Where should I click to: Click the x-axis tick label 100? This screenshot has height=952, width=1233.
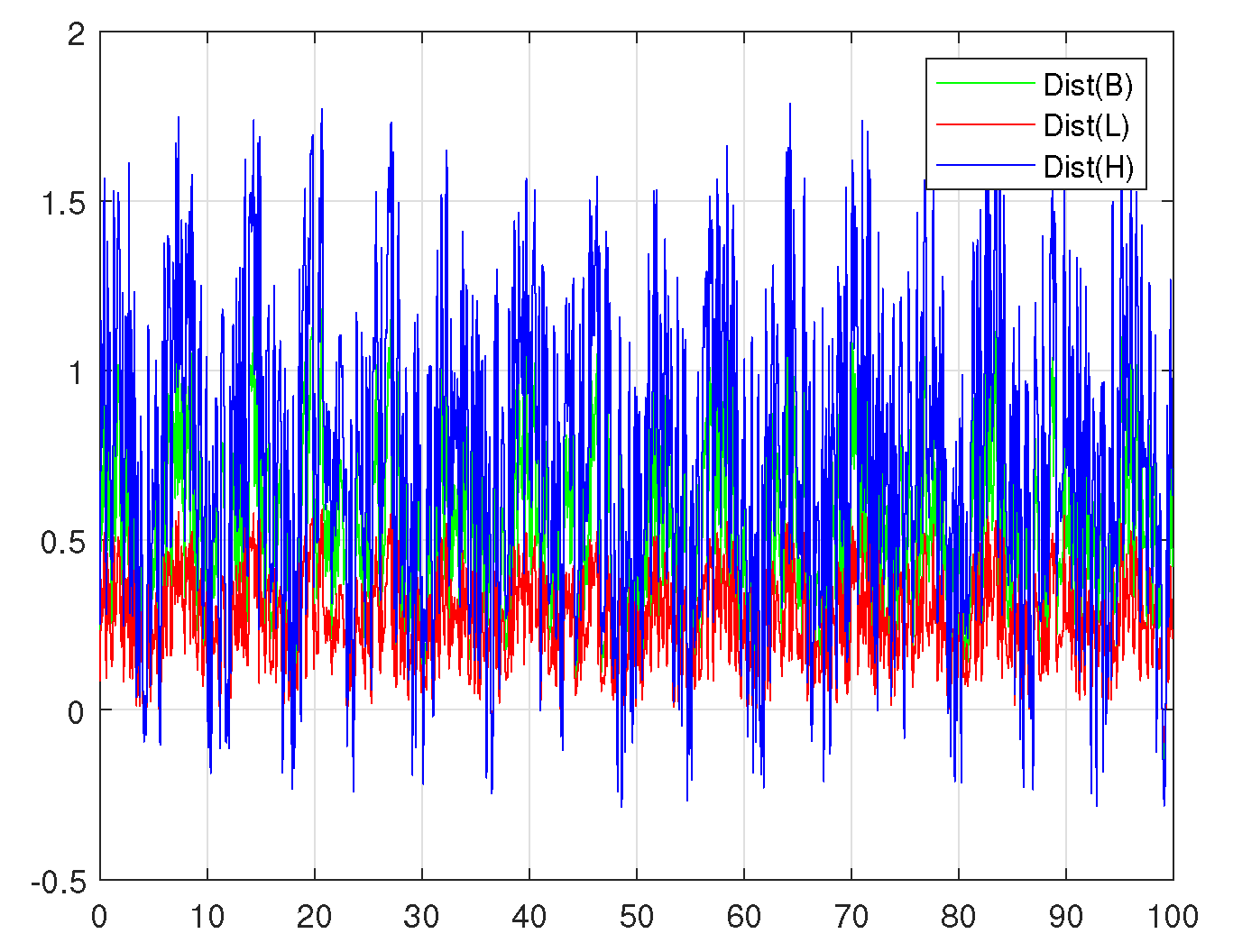[x=1173, y=917]
